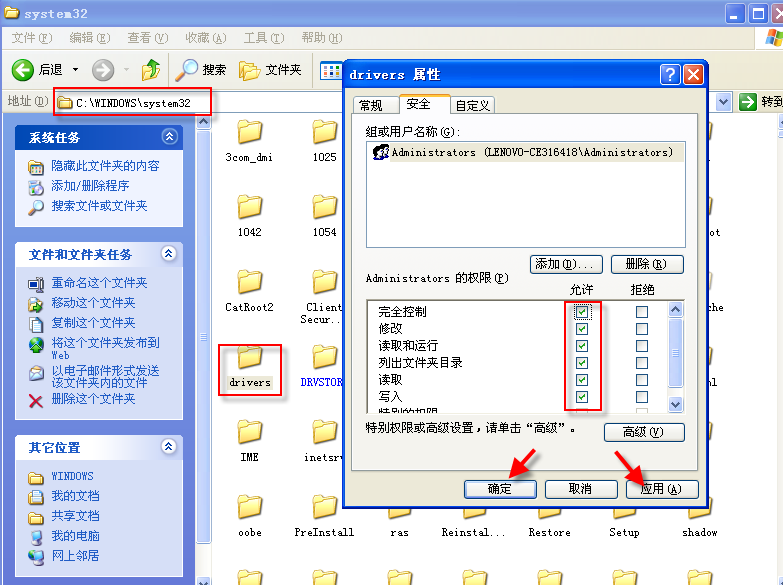Click the Forward arrow icon
783x585 pixels.
(103, 70)
